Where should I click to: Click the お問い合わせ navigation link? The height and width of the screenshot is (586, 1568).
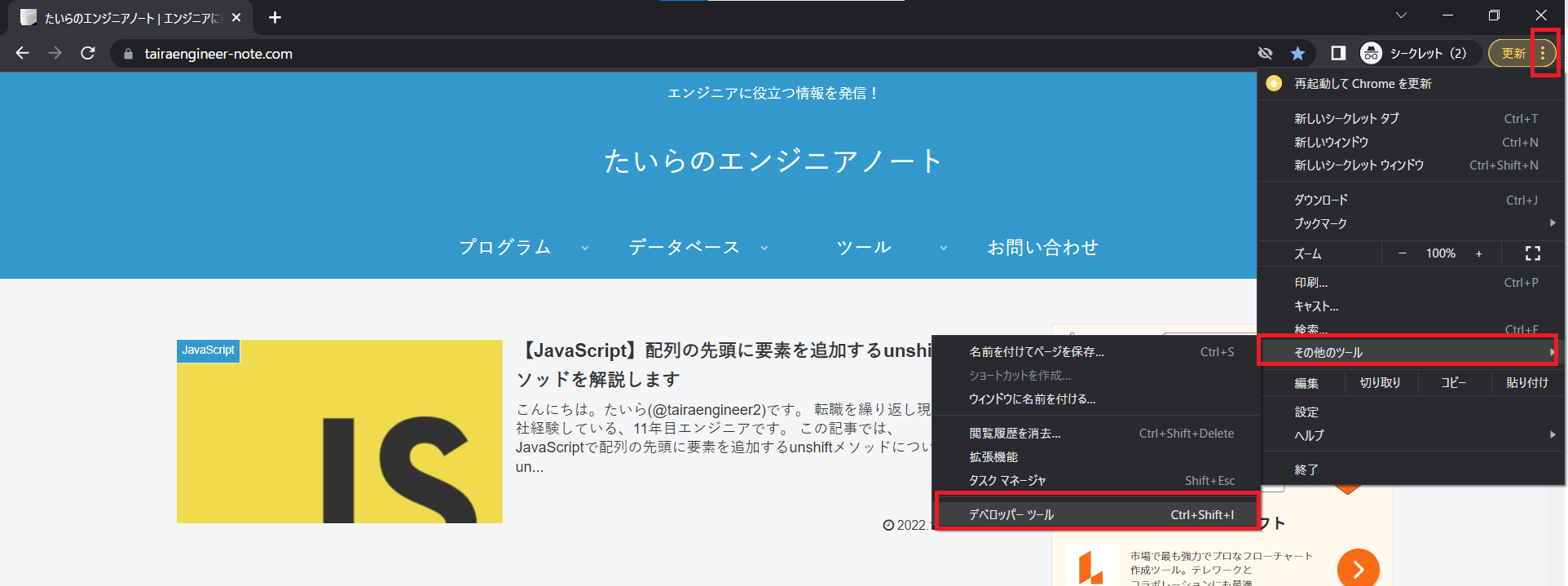[x=1042, y=247]
